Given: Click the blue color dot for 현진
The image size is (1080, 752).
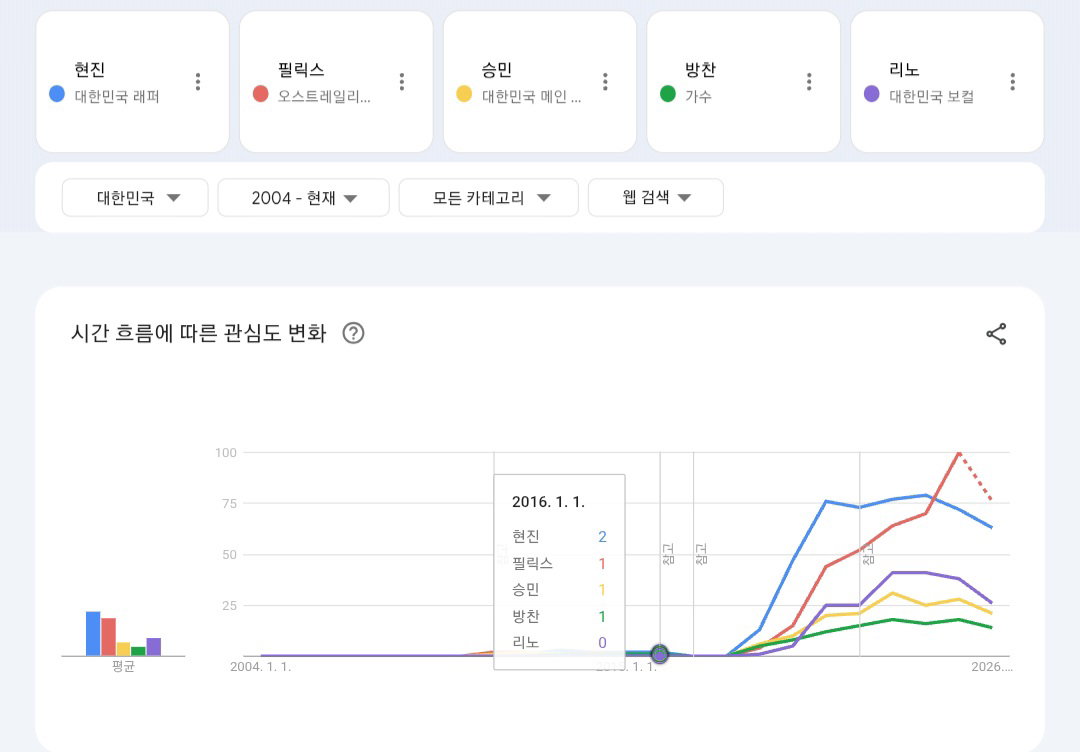Looking at the screenshot, I should click(x=57, y=94).
